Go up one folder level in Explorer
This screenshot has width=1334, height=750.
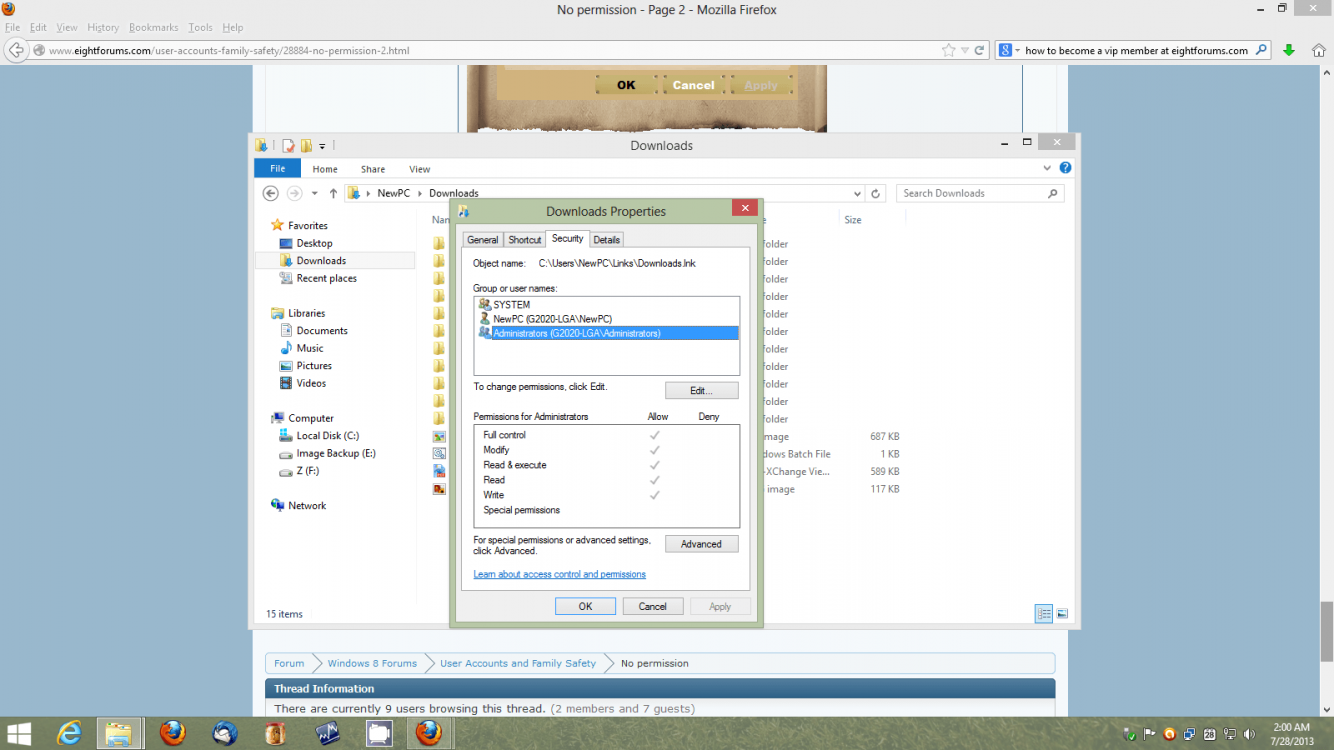pos(333,193)
